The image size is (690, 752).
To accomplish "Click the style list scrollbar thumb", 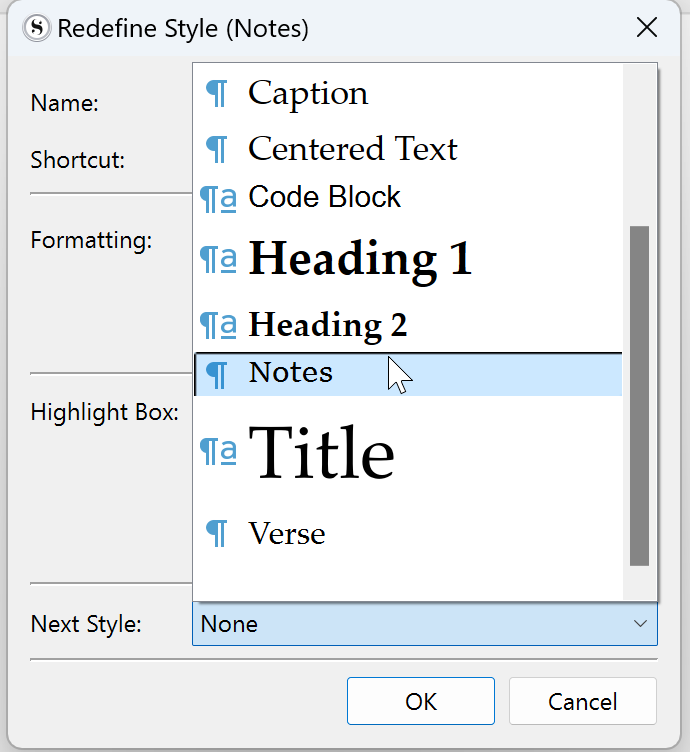I will point(639,395).
